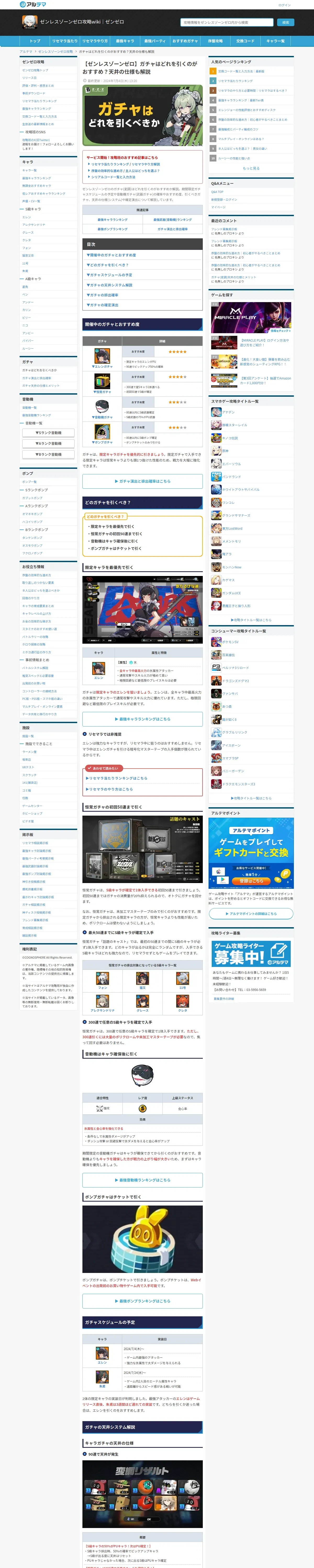Expand the Sランク音動機 list
Image resolution: width=314 pixels, height=1568 pixels.
[49, 432]
